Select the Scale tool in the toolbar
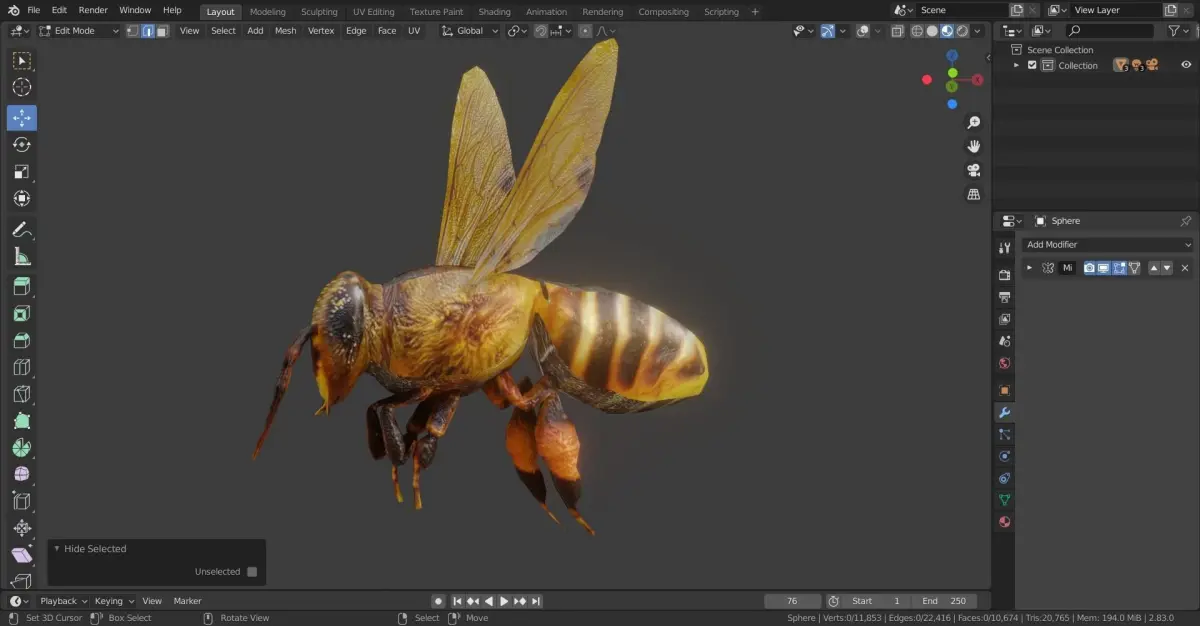Image resolution: width=1200 pixels, height=626 pixels. pyautogui.click(x=22, y=171)
